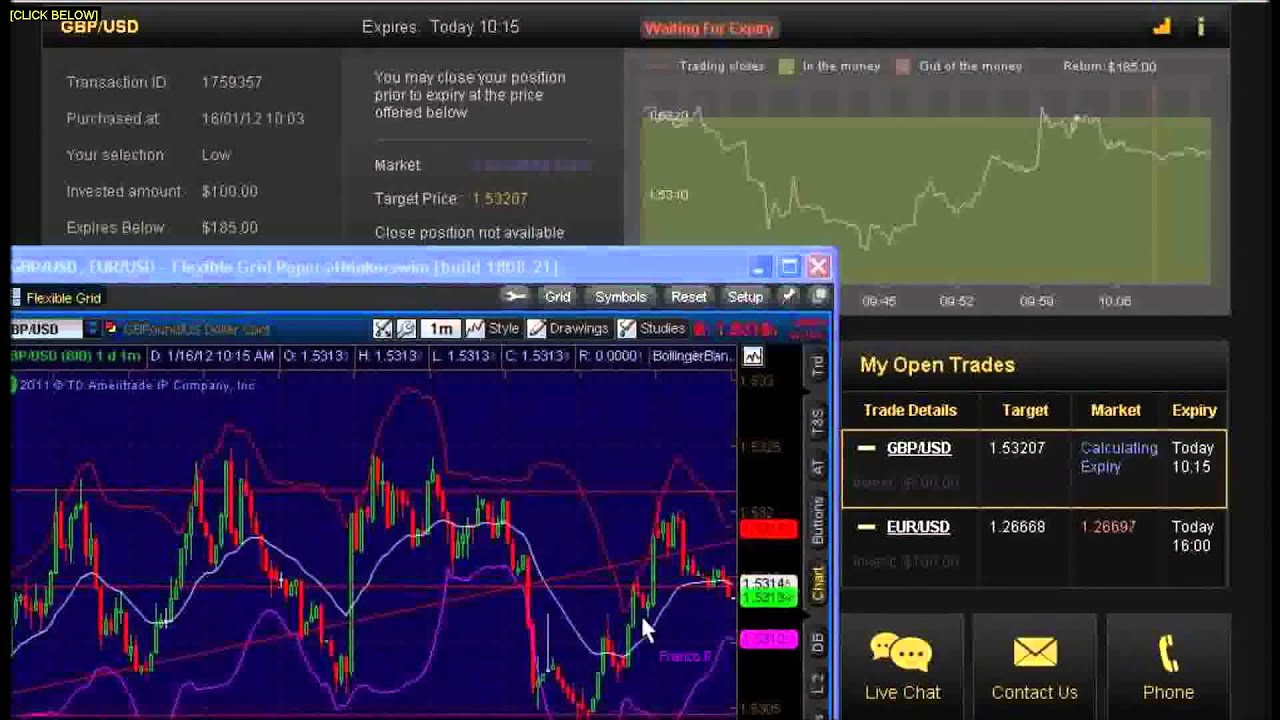Click the EUR/USD market price 1.26697
The image size is (1280, 720).
(1108, 527)
